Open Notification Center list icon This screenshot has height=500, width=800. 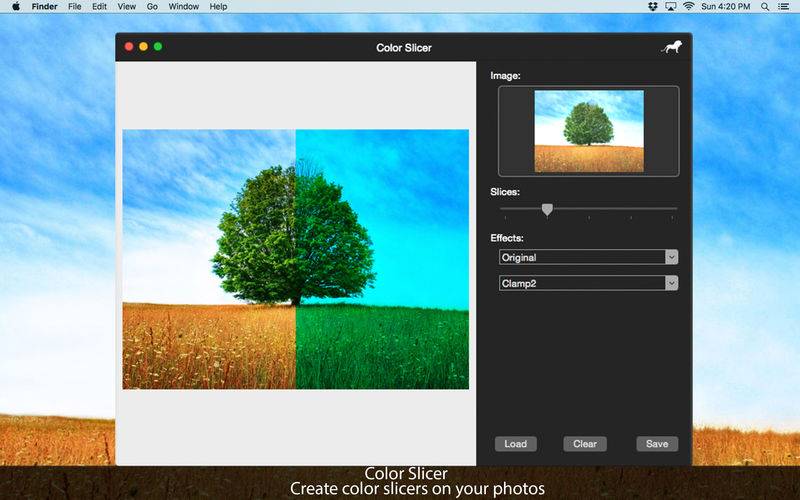pyautogui.click(x=784, y=7)
